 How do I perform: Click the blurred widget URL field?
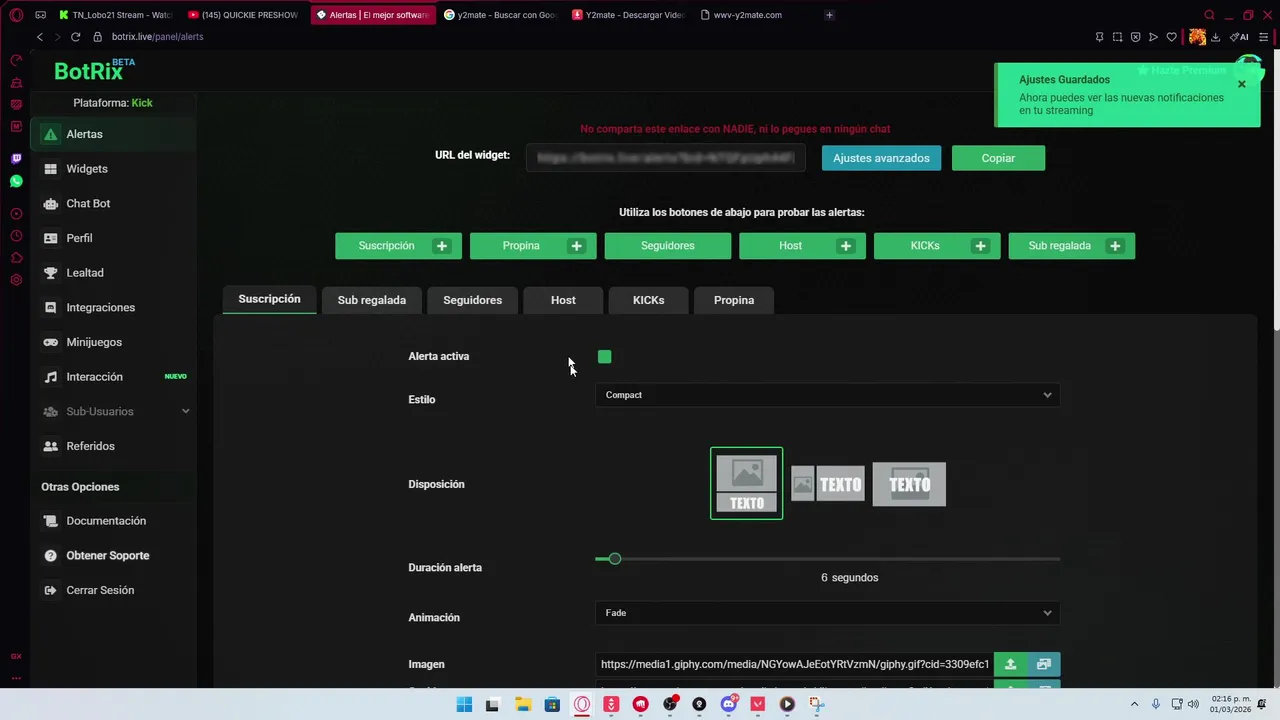pyautogui.click(x=666, y=158)
